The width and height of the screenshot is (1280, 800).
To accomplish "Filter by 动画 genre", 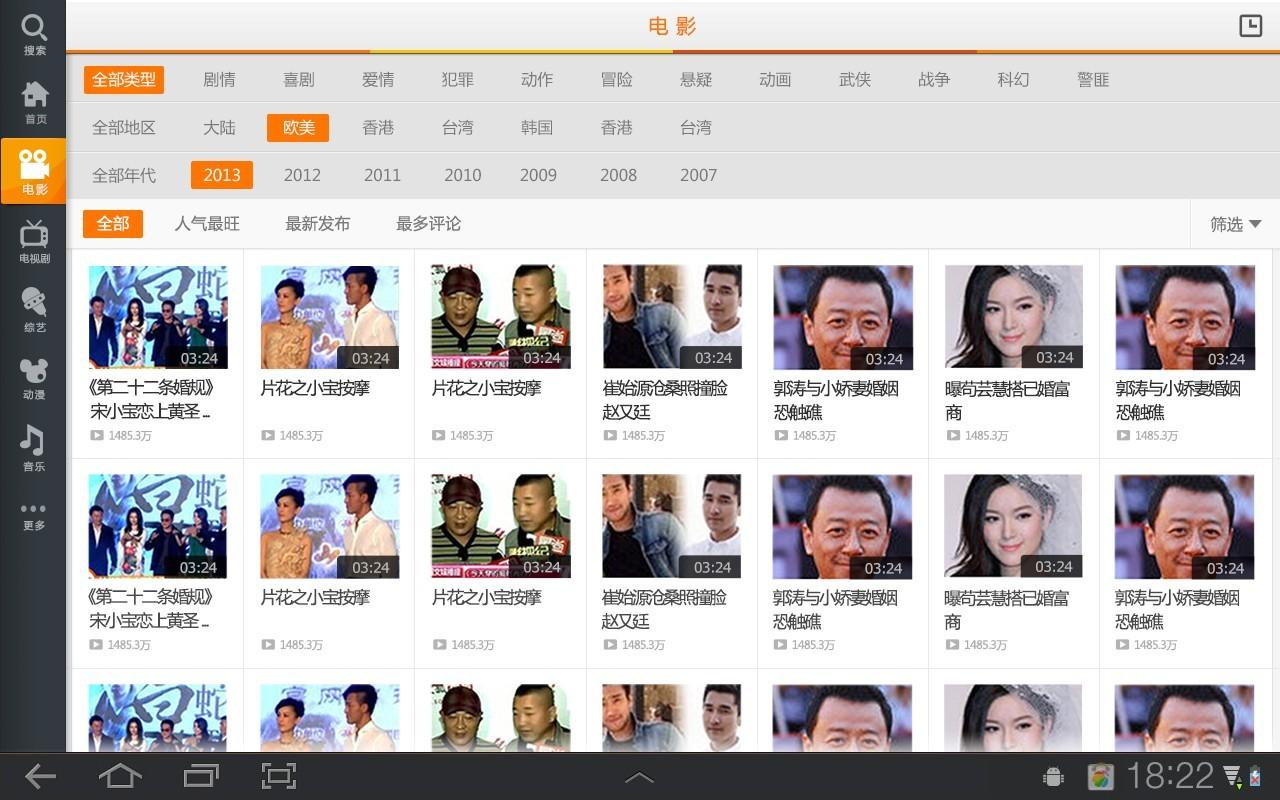I will point(775,79).
